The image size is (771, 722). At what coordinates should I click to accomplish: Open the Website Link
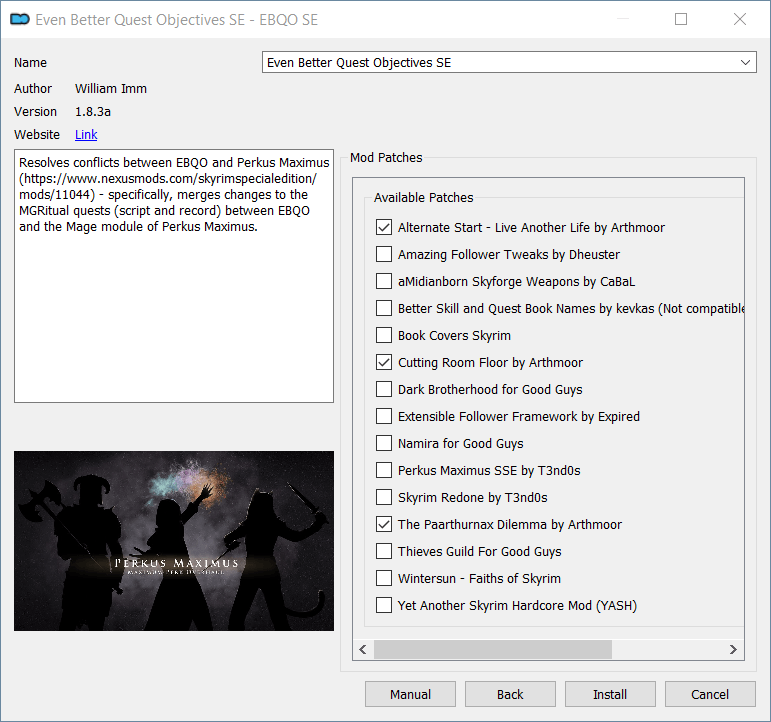[86, 135]
